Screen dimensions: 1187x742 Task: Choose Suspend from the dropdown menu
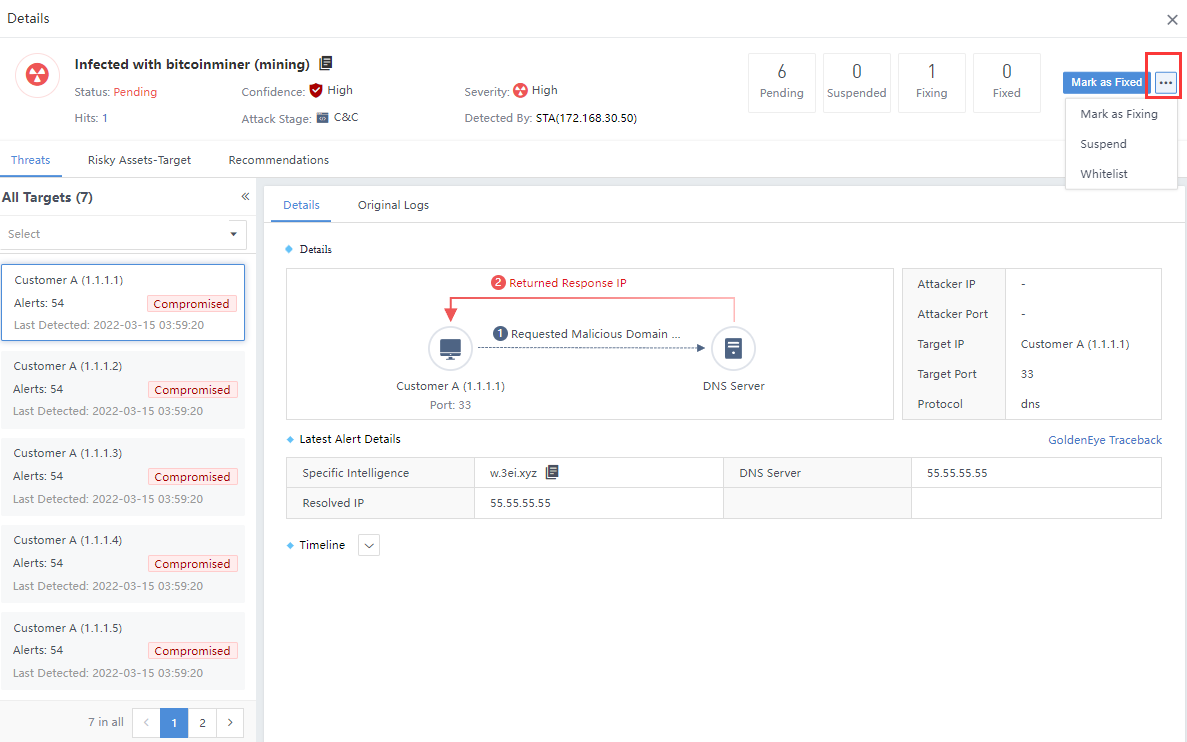tap(1103, 144)
